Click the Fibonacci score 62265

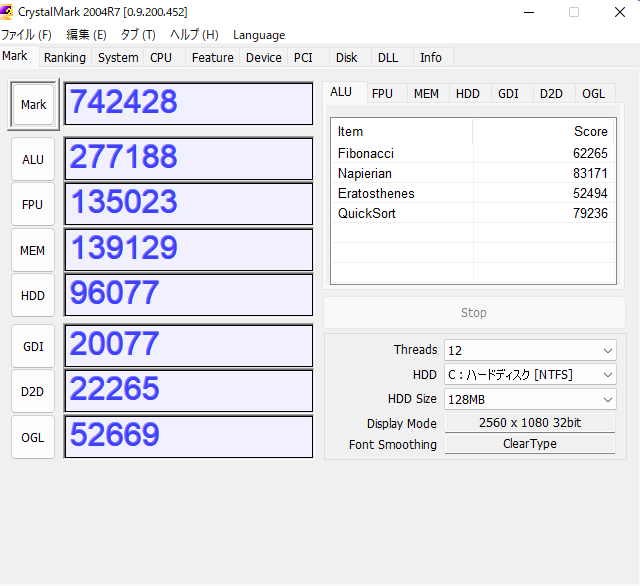(x=590, y=153)
